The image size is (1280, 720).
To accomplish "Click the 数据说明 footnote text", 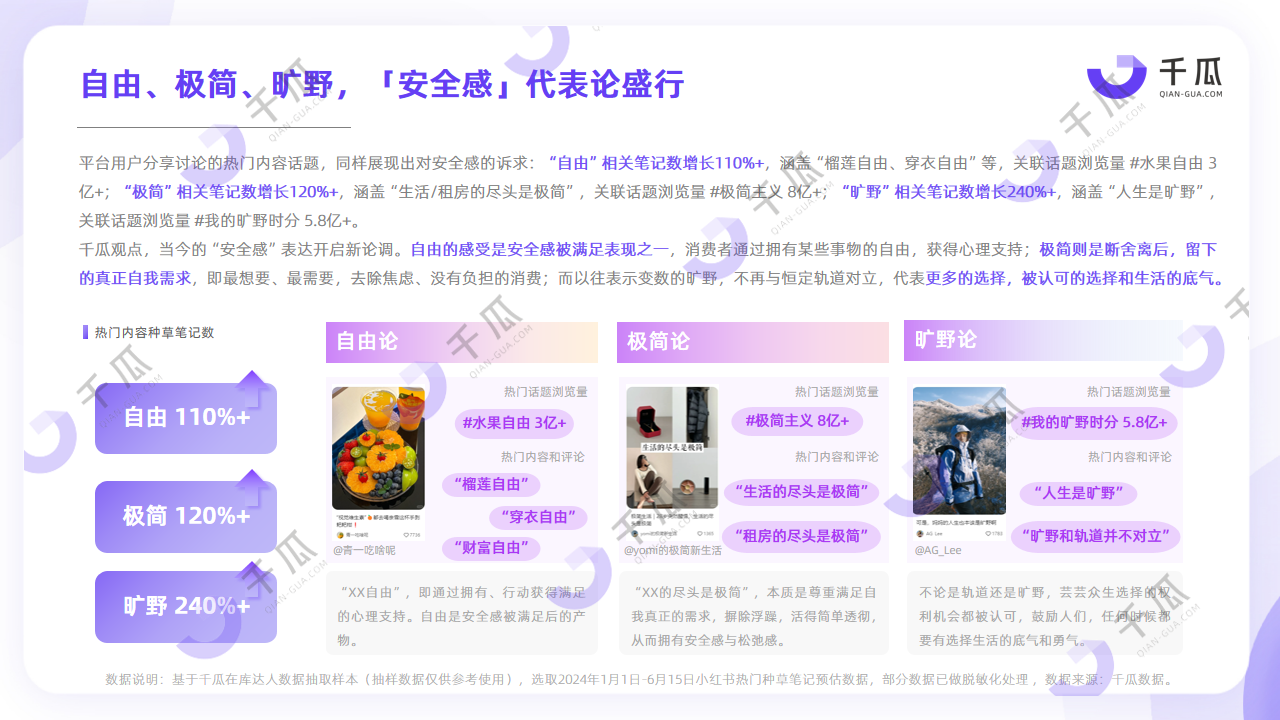I will [x=639, y=680].
